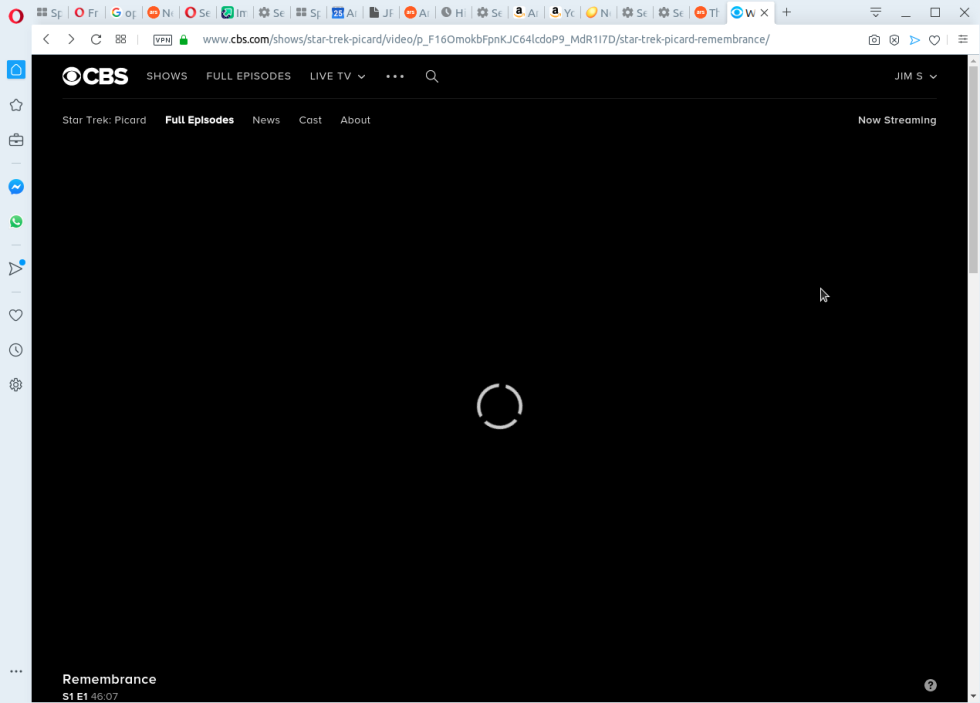Click the CBS logo
The height and width of the screenshot is (703, 980).
click(x=95, y=75)
